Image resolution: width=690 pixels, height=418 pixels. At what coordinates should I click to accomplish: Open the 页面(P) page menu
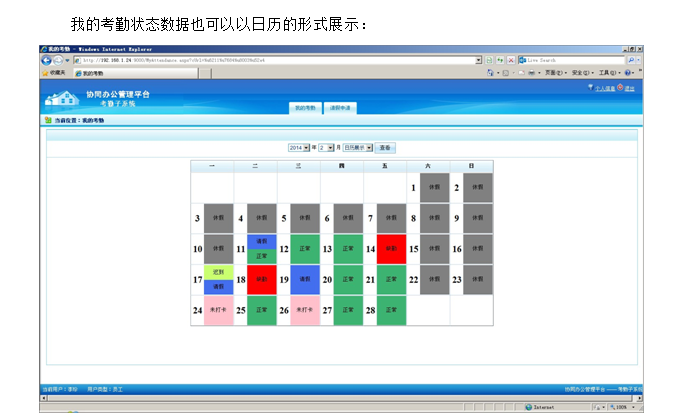(556, 73)
